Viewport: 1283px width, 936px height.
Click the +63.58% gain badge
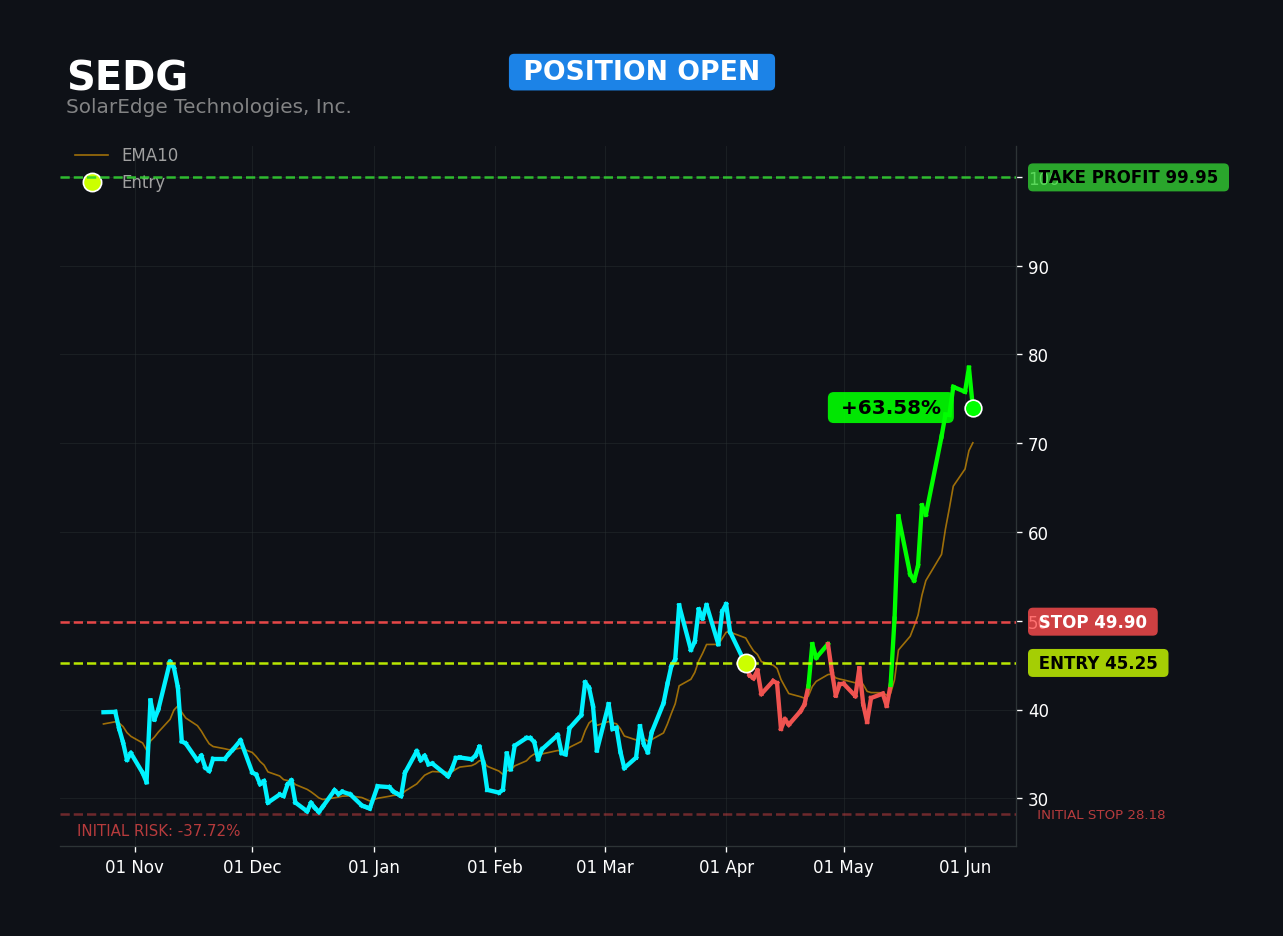coord(890,408)
